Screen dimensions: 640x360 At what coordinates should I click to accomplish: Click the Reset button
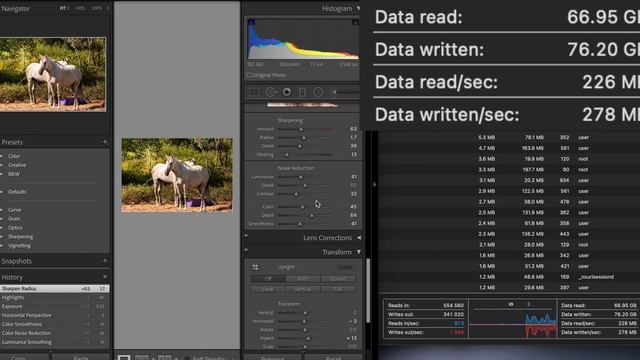click(x=333, y=358)
